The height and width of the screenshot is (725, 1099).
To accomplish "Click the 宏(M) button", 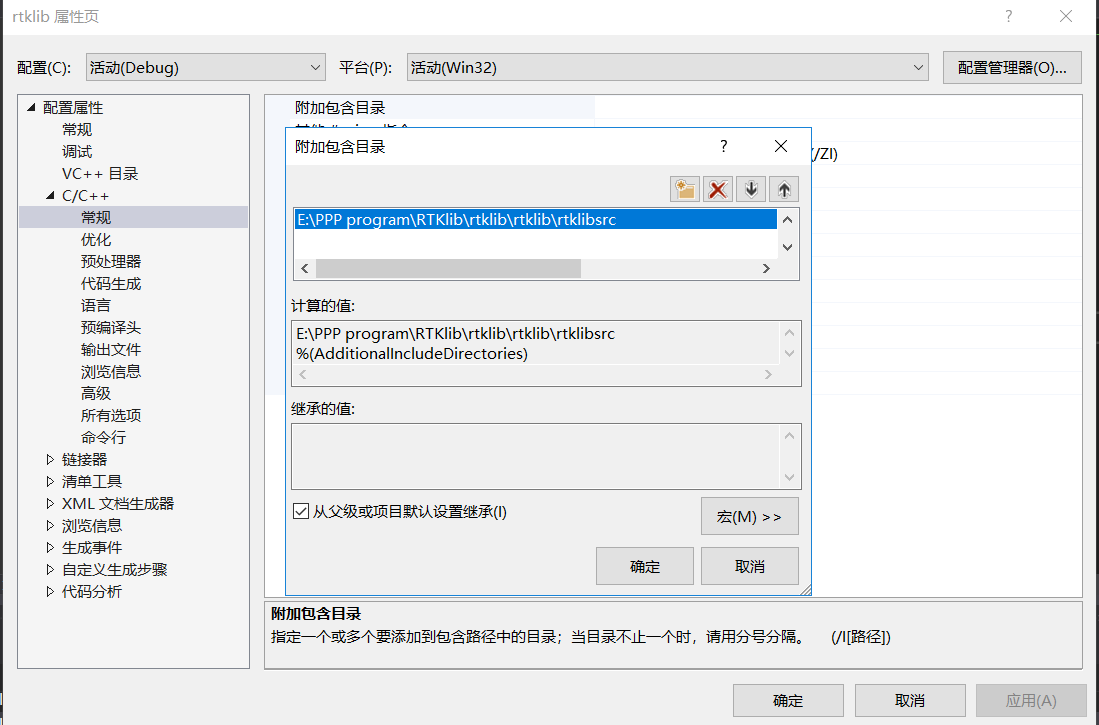I will [x=749, y=516].
